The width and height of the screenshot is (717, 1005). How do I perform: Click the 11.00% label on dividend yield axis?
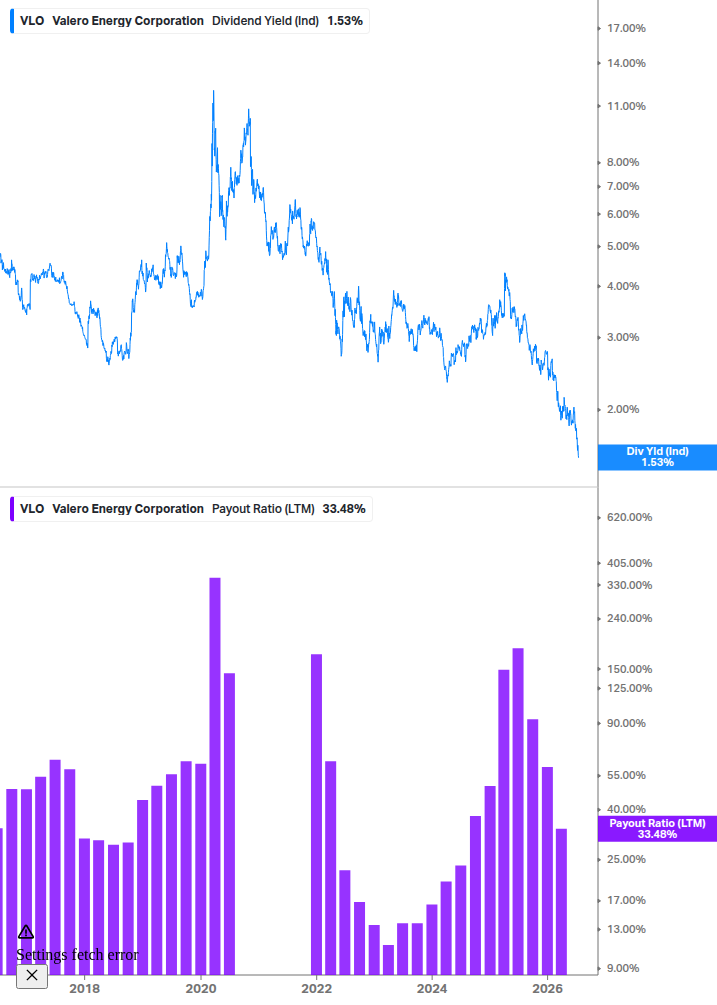click(x=626, y=106)
